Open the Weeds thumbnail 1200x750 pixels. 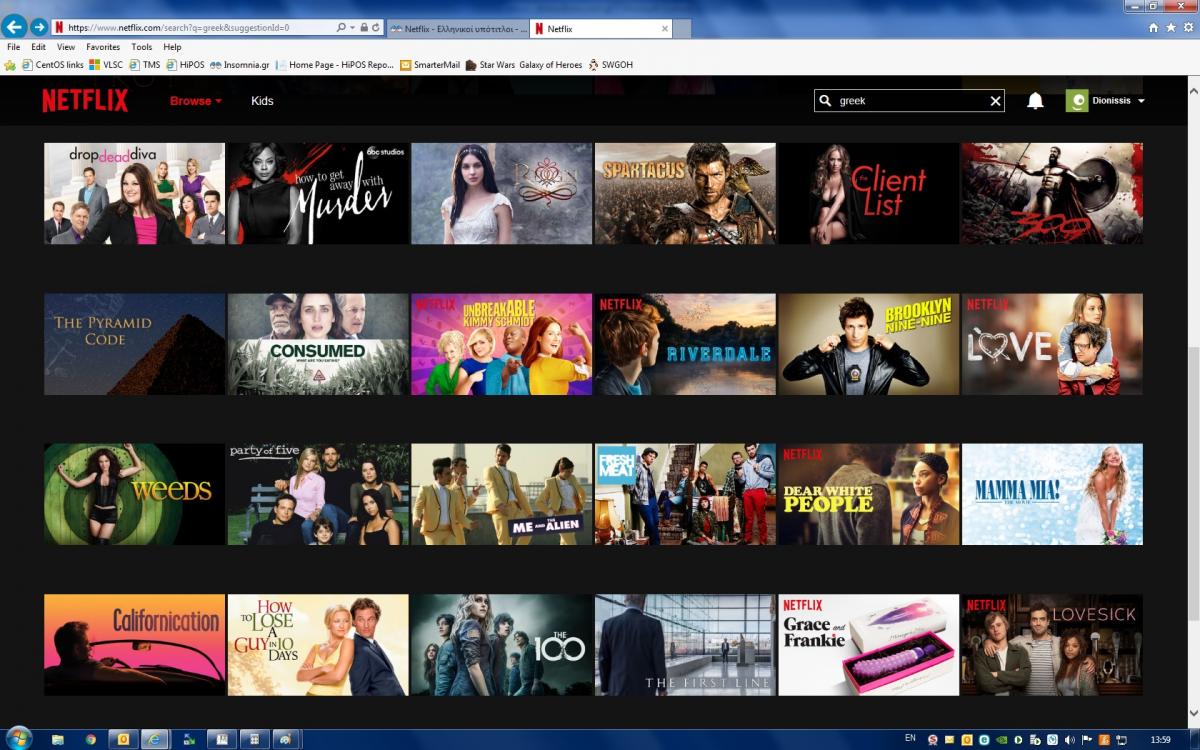134,494
